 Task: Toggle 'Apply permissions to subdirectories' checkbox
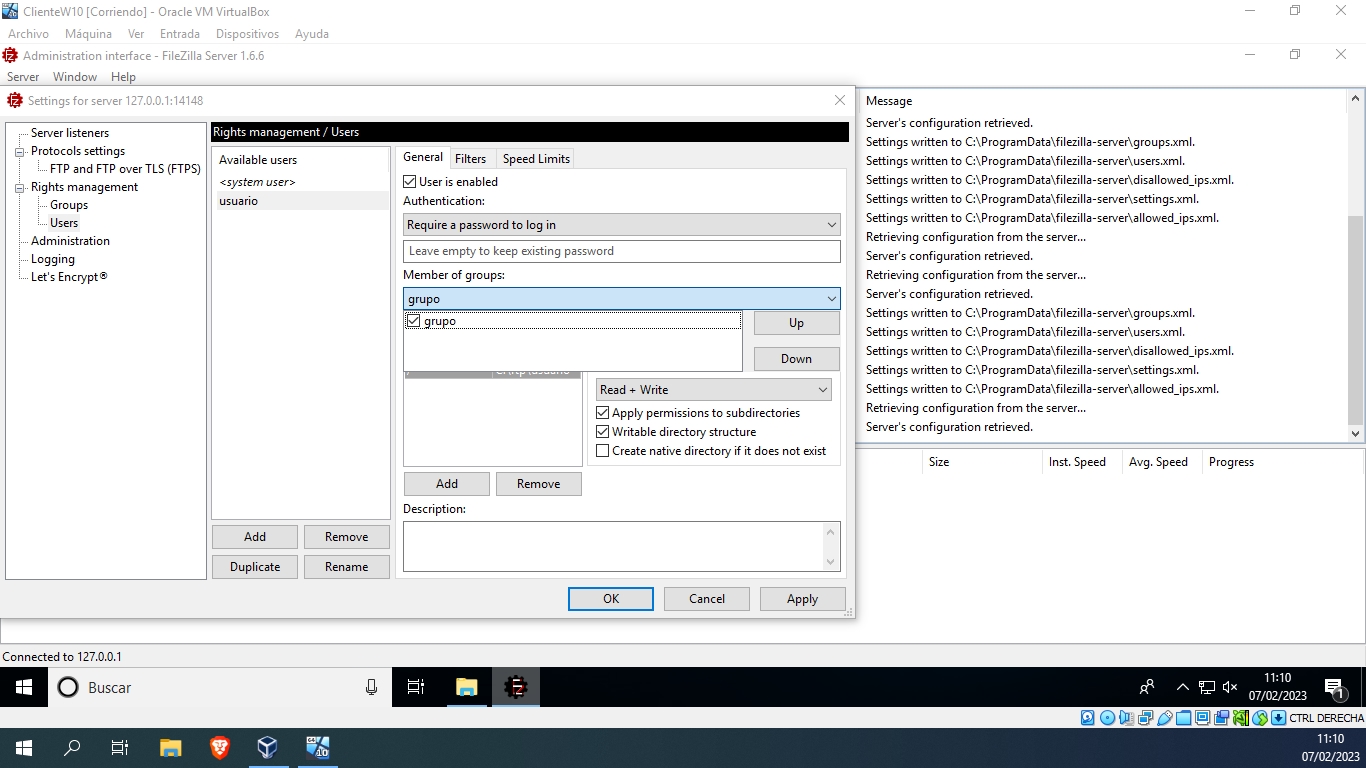[602, 413]
